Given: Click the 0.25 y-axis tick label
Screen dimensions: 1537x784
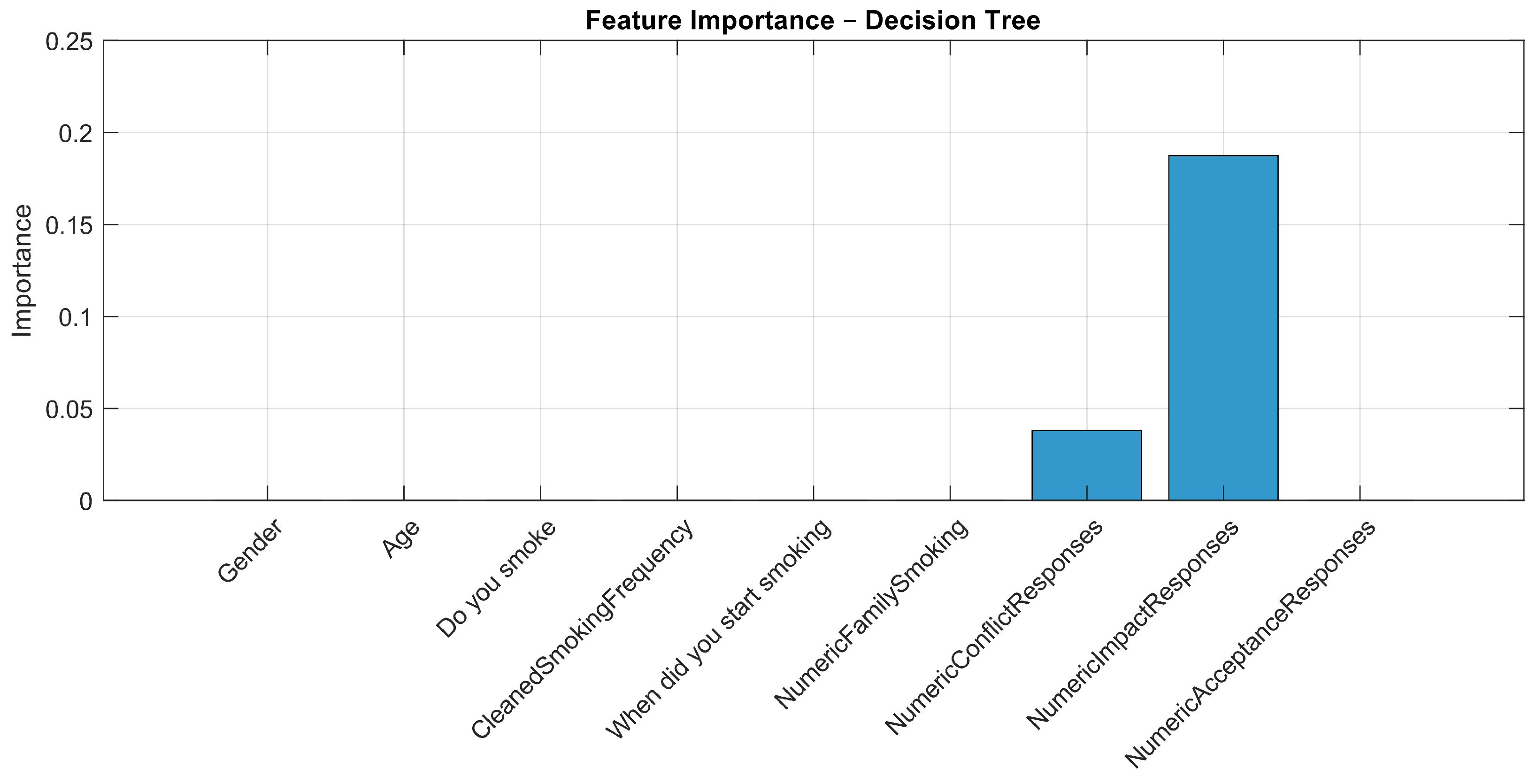Looking at the screenshot, I should [x=69, y=42].
